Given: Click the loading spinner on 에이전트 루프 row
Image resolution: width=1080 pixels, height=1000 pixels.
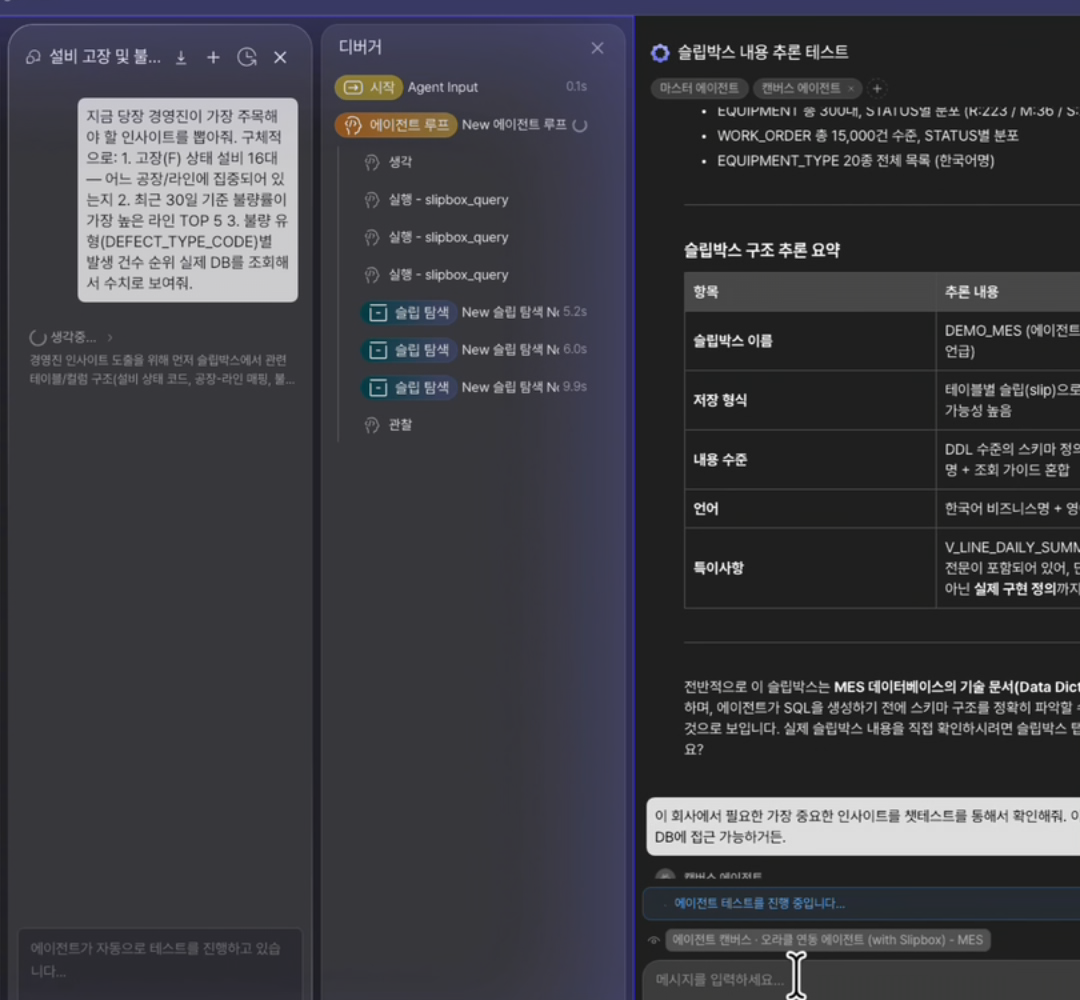Looking at the screenshot, I should point(580,125).
